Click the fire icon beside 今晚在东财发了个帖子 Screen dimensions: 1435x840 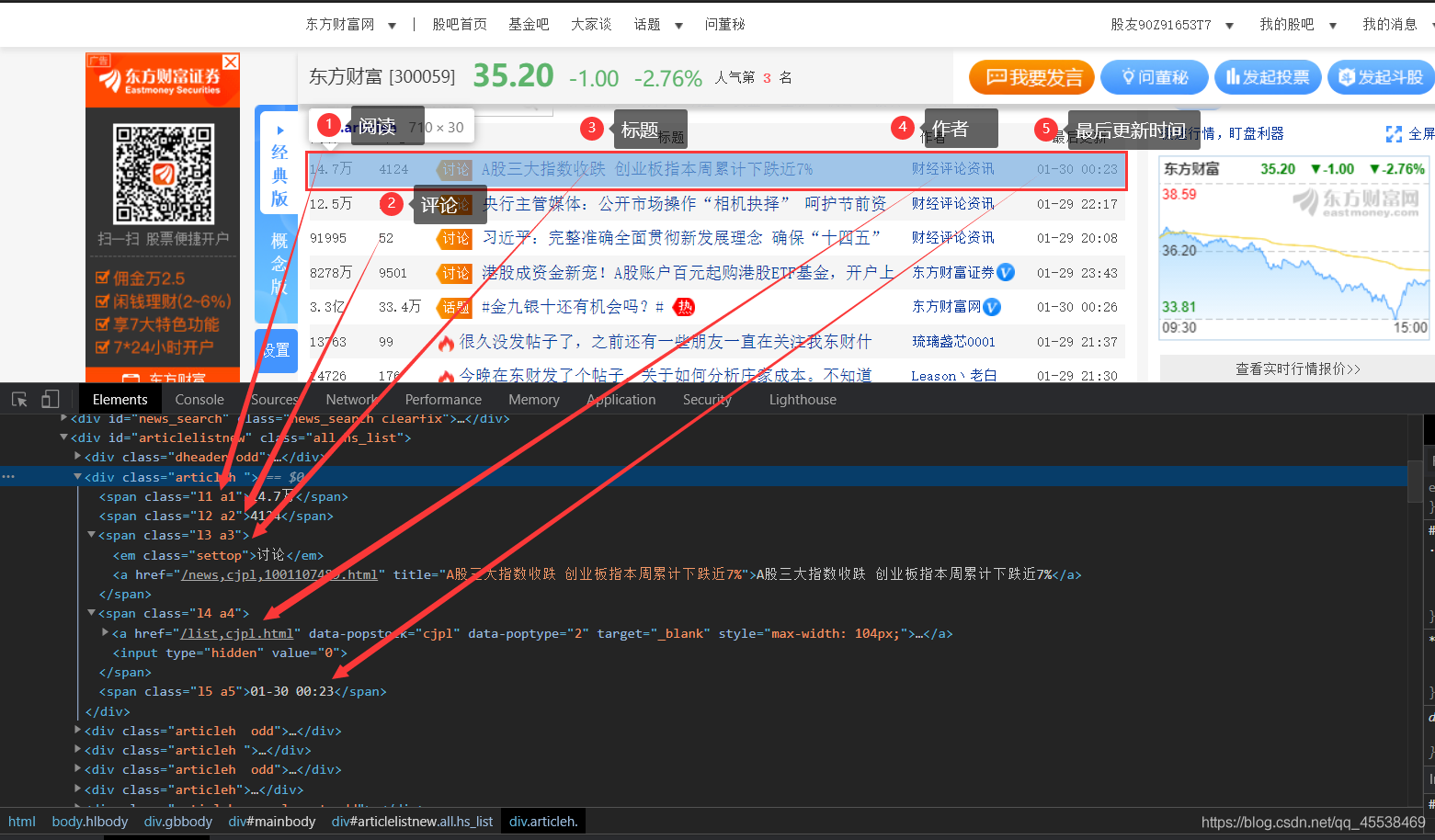tap(447, 376)
